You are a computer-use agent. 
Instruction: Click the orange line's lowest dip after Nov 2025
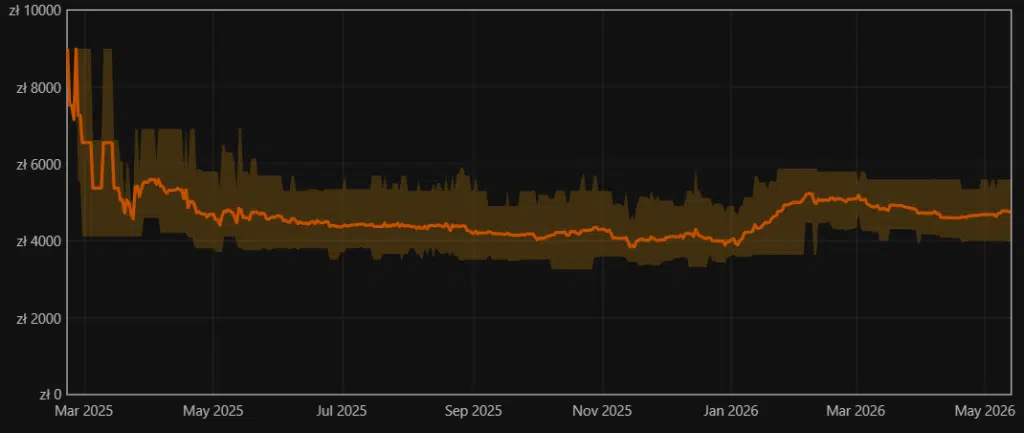point(632,246)
